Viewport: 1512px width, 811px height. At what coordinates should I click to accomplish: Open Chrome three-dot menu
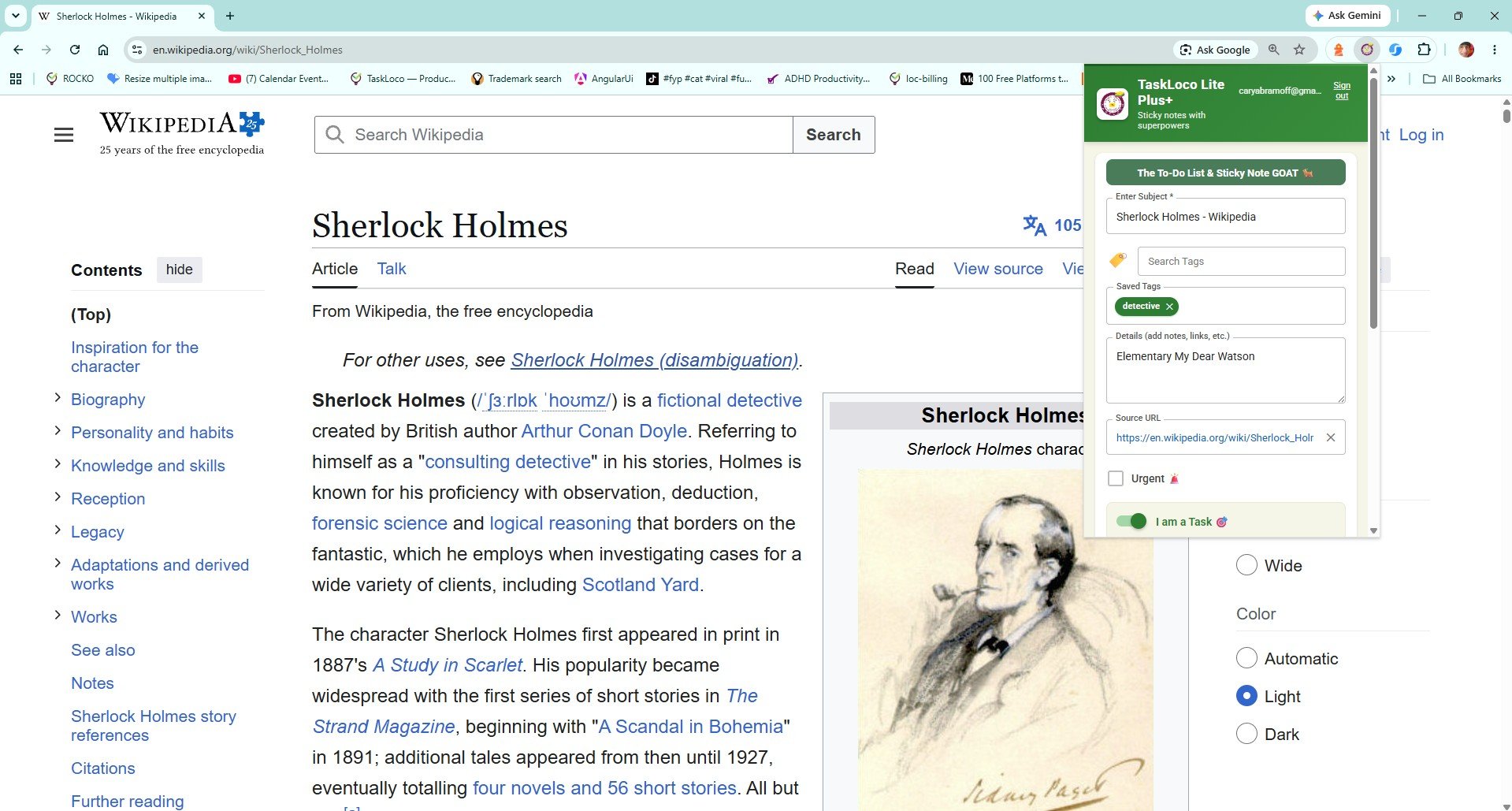tap(1494, 50)
